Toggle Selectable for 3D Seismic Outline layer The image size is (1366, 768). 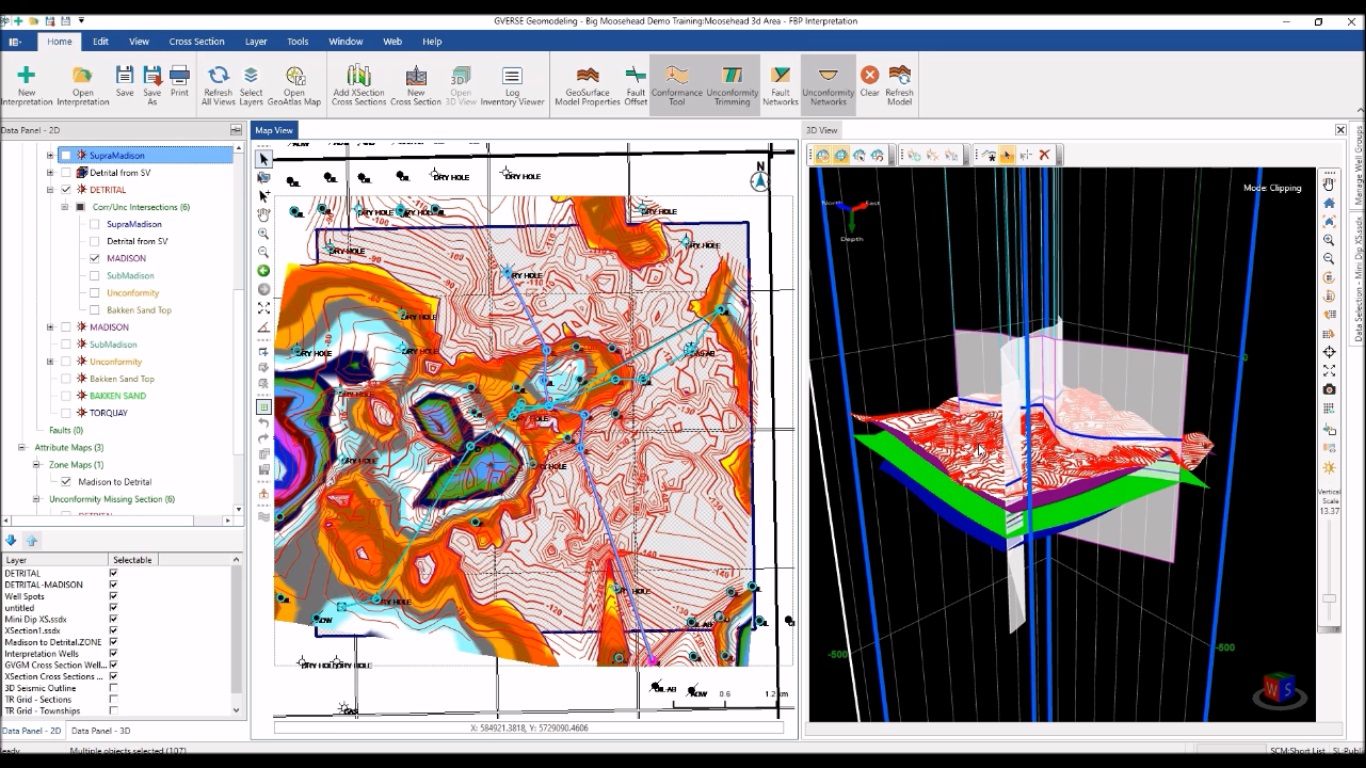pos(113,688)
